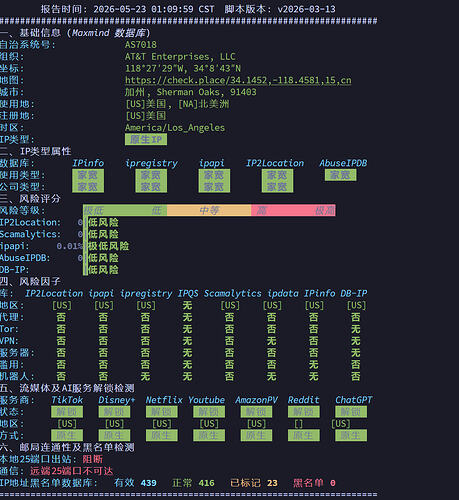
Task: Click the red '远端25端口不可达' message
Action: [x=72, y=471]
